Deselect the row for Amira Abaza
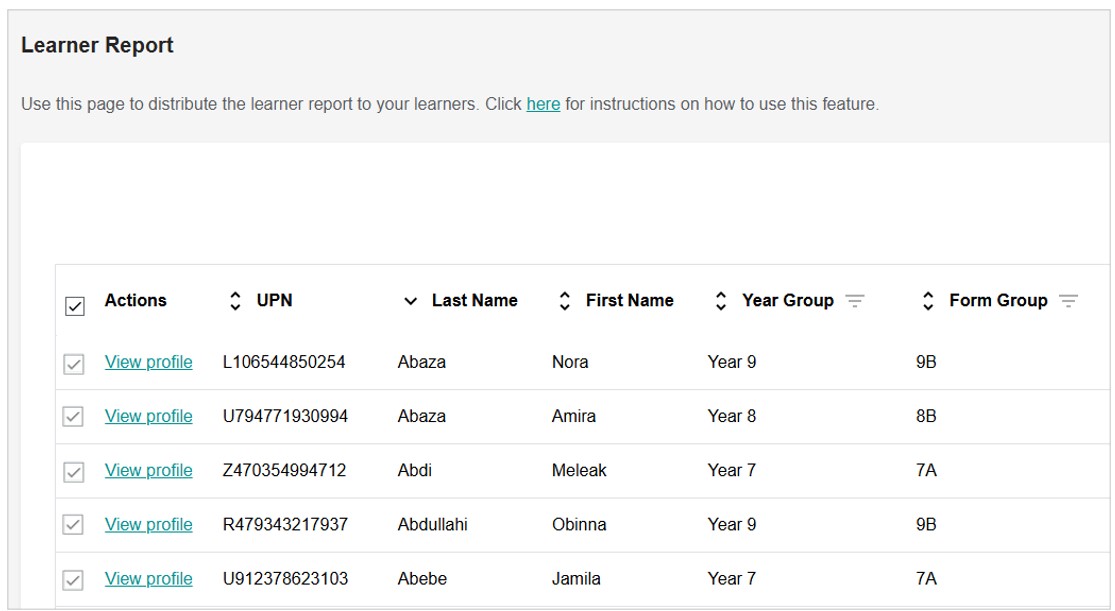Viewport: 1115px width, 611px height. tap(74, 418)
